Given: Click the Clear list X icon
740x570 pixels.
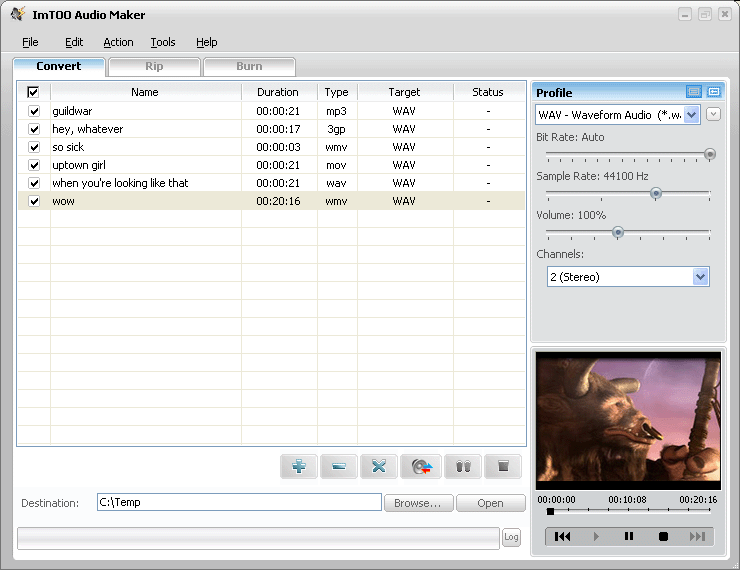Looking at the screenshot, I should pyautogui.click(x=379, y=466).
